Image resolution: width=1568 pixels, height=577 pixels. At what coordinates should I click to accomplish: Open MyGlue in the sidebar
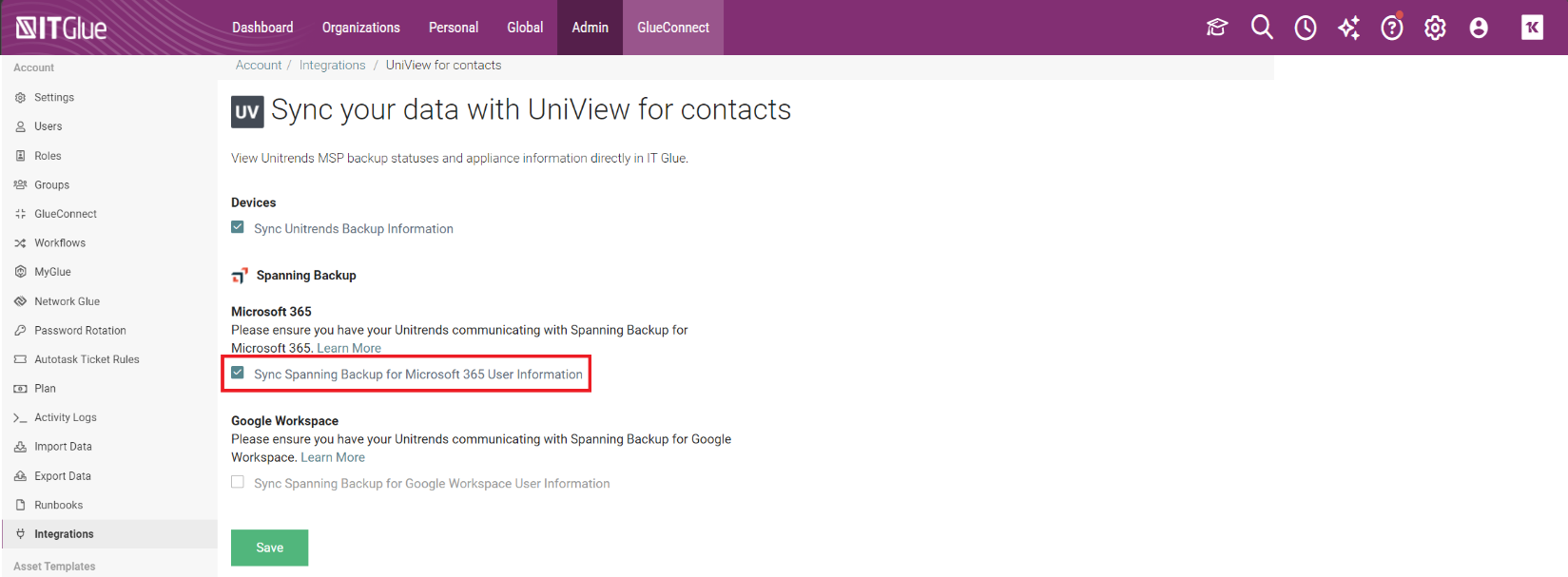[x=53, y=272]
